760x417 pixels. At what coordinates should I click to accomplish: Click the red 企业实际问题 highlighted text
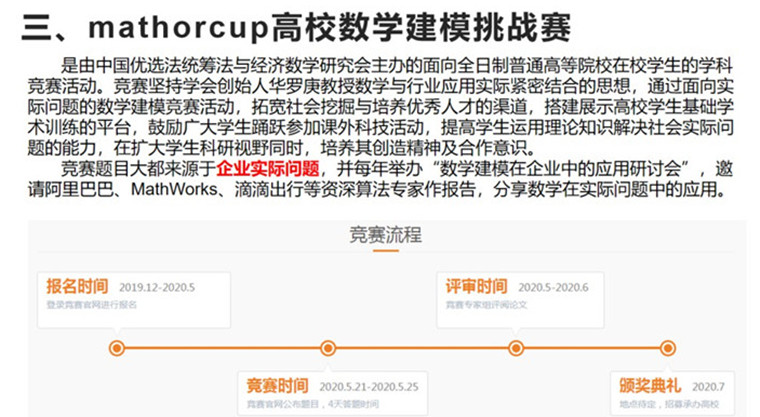click(267, 168)
